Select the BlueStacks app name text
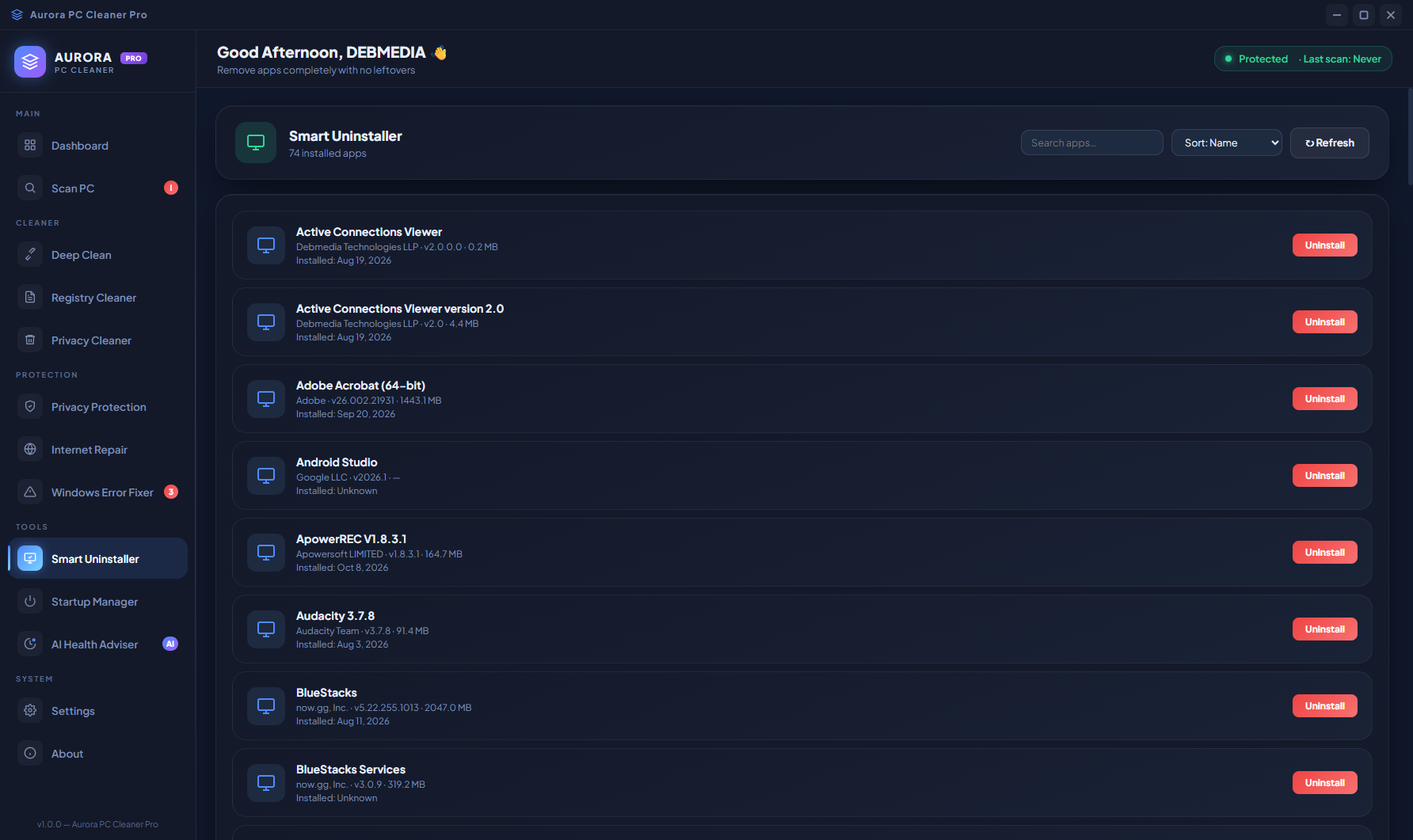Image resolution: width=1413 pixels, height=840 pixels. tap(326, 693)
